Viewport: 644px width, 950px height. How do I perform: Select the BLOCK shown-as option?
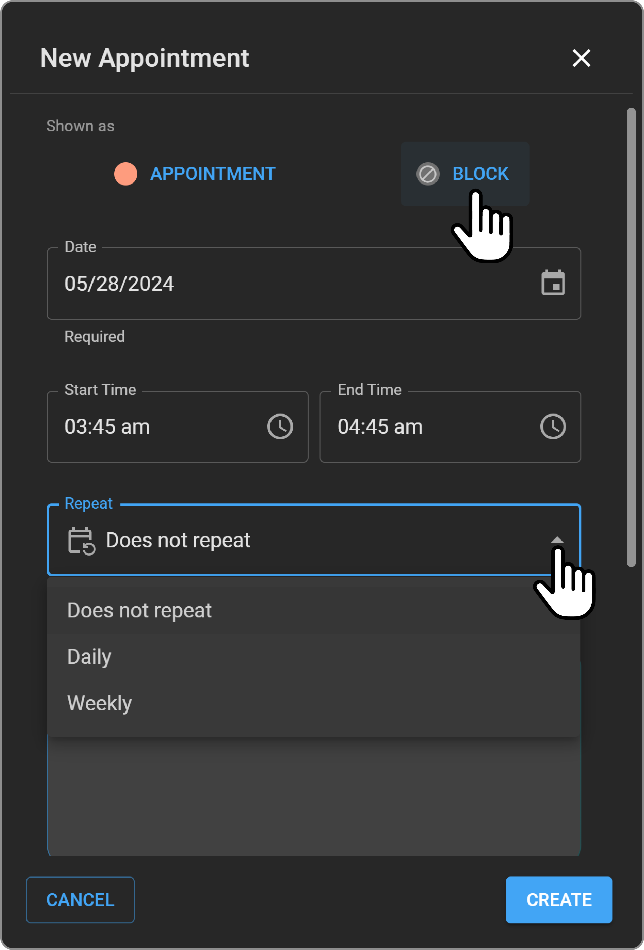465,173
